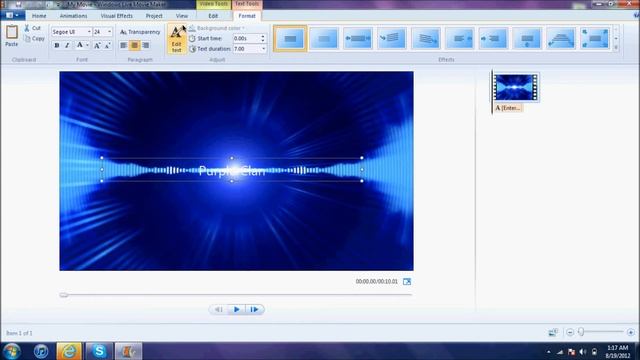Viewport: 640px width, 360px height.
Task: Select the eighth text effect thumbnail
Action: 527,39
